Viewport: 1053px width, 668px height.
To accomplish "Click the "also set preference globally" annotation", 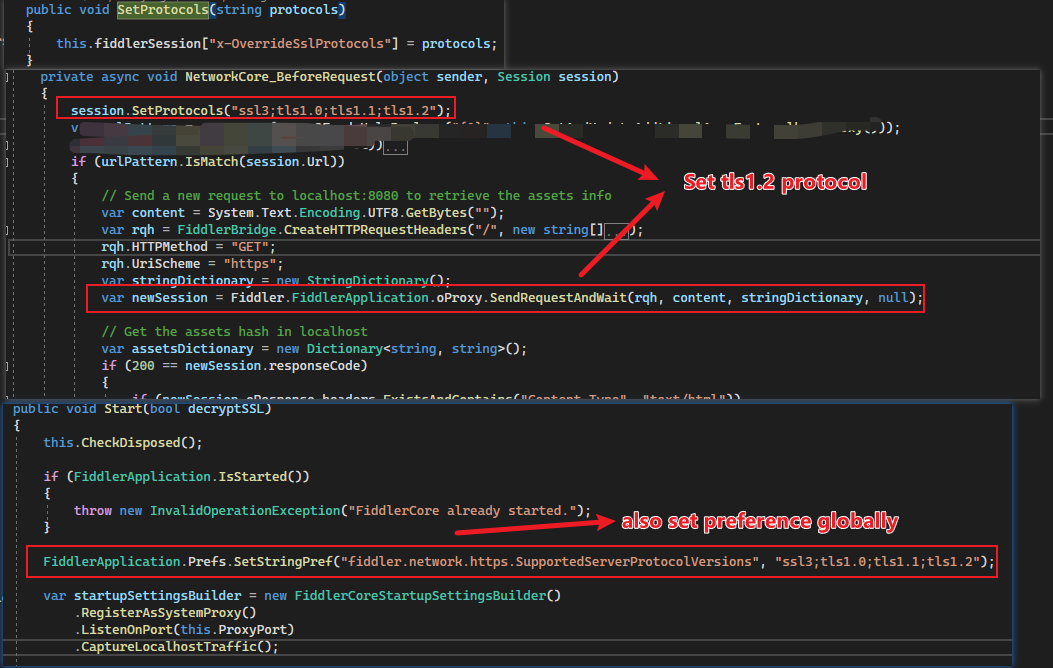I will point(759,522).
